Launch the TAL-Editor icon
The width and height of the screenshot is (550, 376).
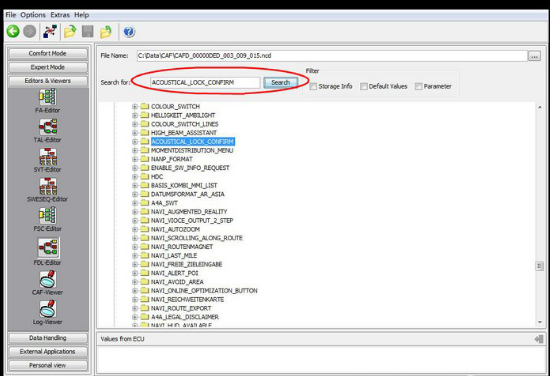(x=47, y=127)
